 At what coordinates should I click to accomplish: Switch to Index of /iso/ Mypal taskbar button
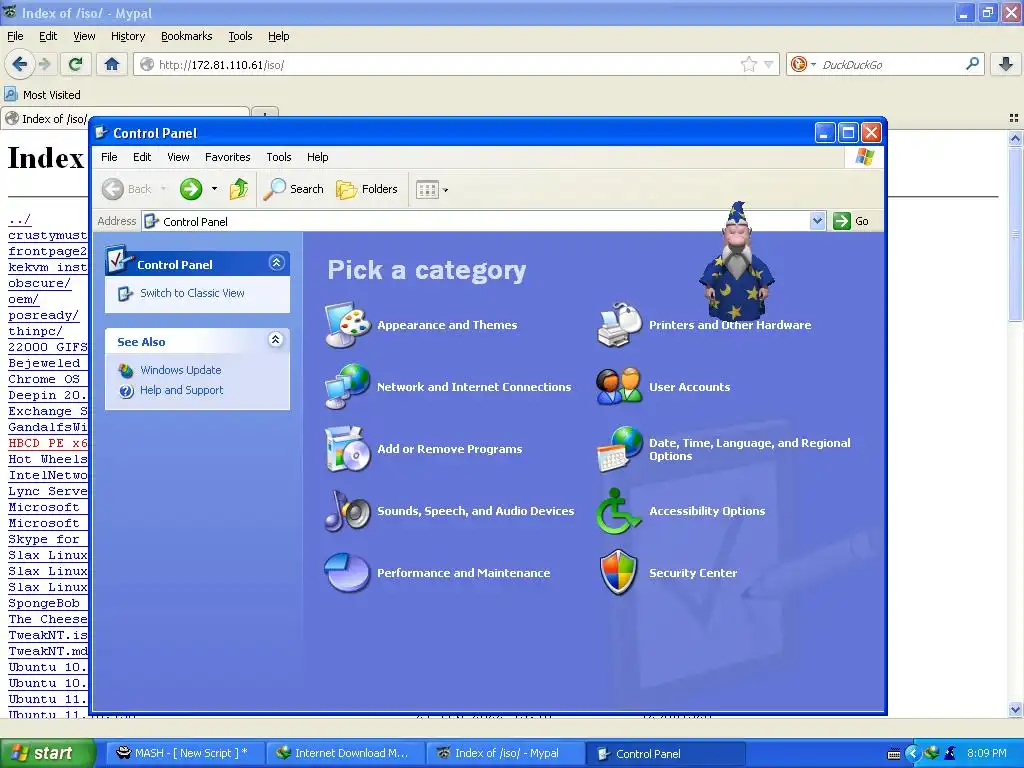coord(504,753)
